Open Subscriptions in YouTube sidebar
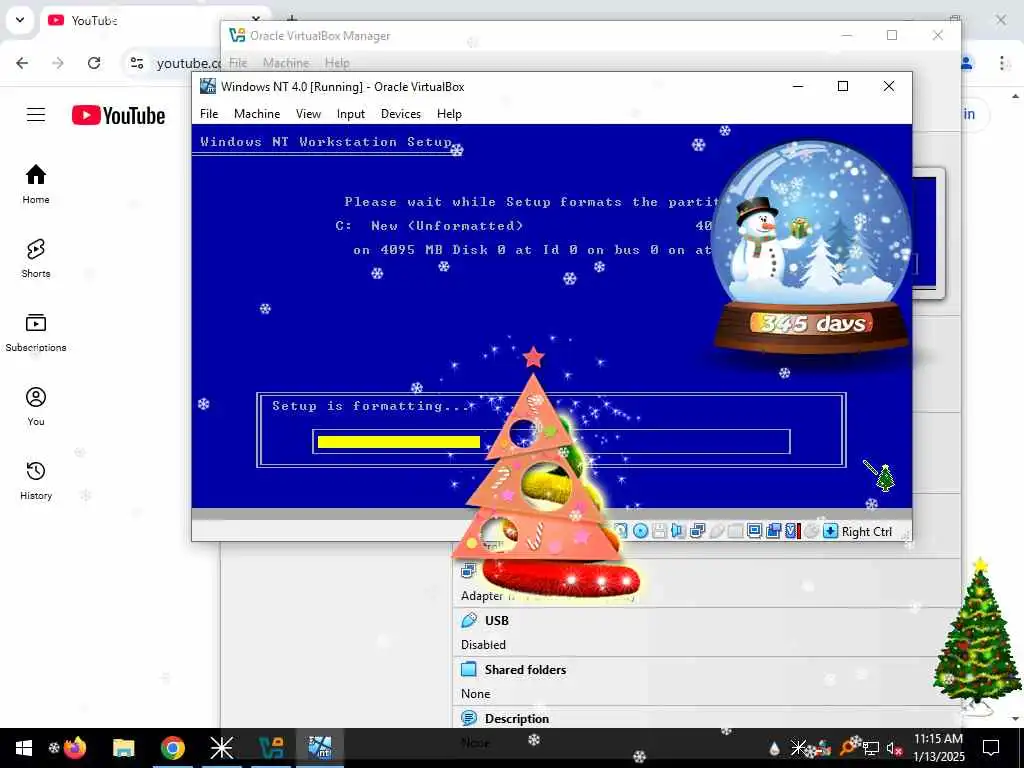The width and height of the screenshot is (1024, 768). coord(36,332)
